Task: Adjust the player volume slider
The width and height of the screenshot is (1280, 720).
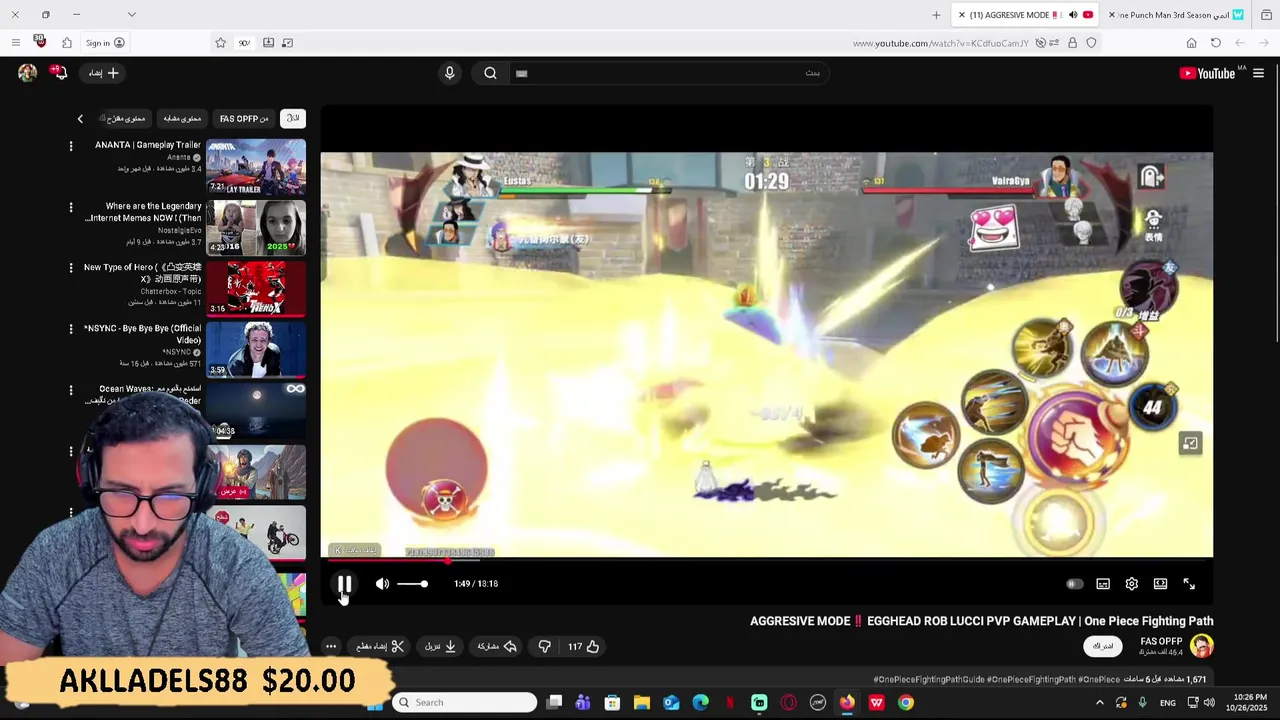Action: tap(412, 584)
